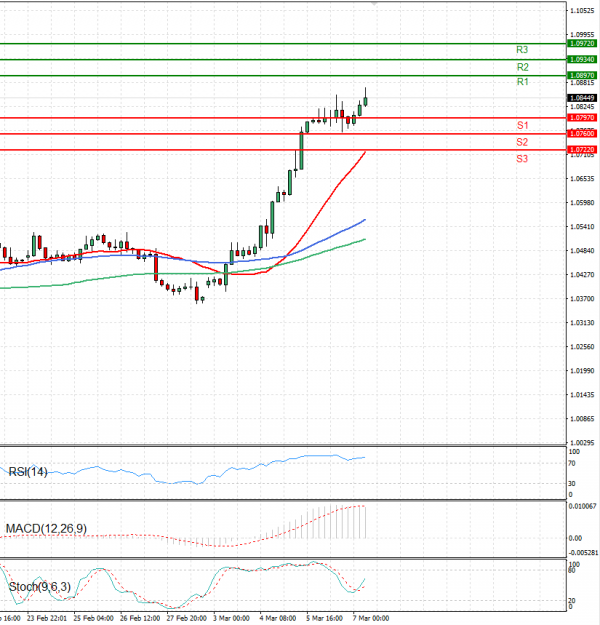Viewport: 600px width, 625px height.
Task: Click the MACD -0.005281 scale value
Action: 583,553
